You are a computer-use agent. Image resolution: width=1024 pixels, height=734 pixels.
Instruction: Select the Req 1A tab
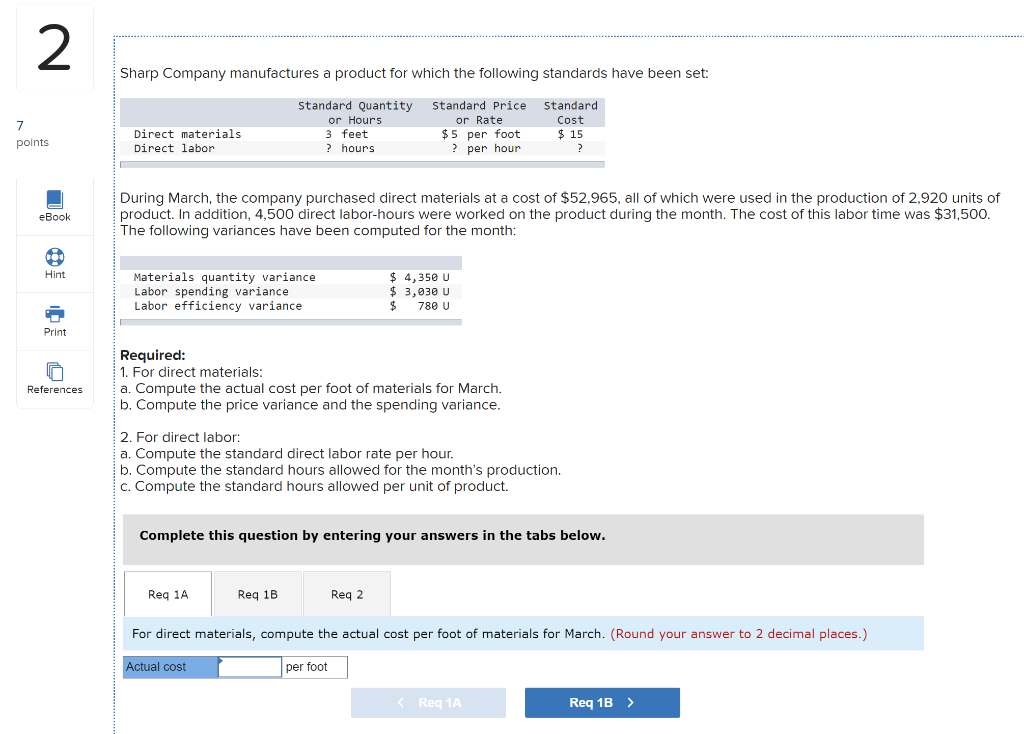167,593
